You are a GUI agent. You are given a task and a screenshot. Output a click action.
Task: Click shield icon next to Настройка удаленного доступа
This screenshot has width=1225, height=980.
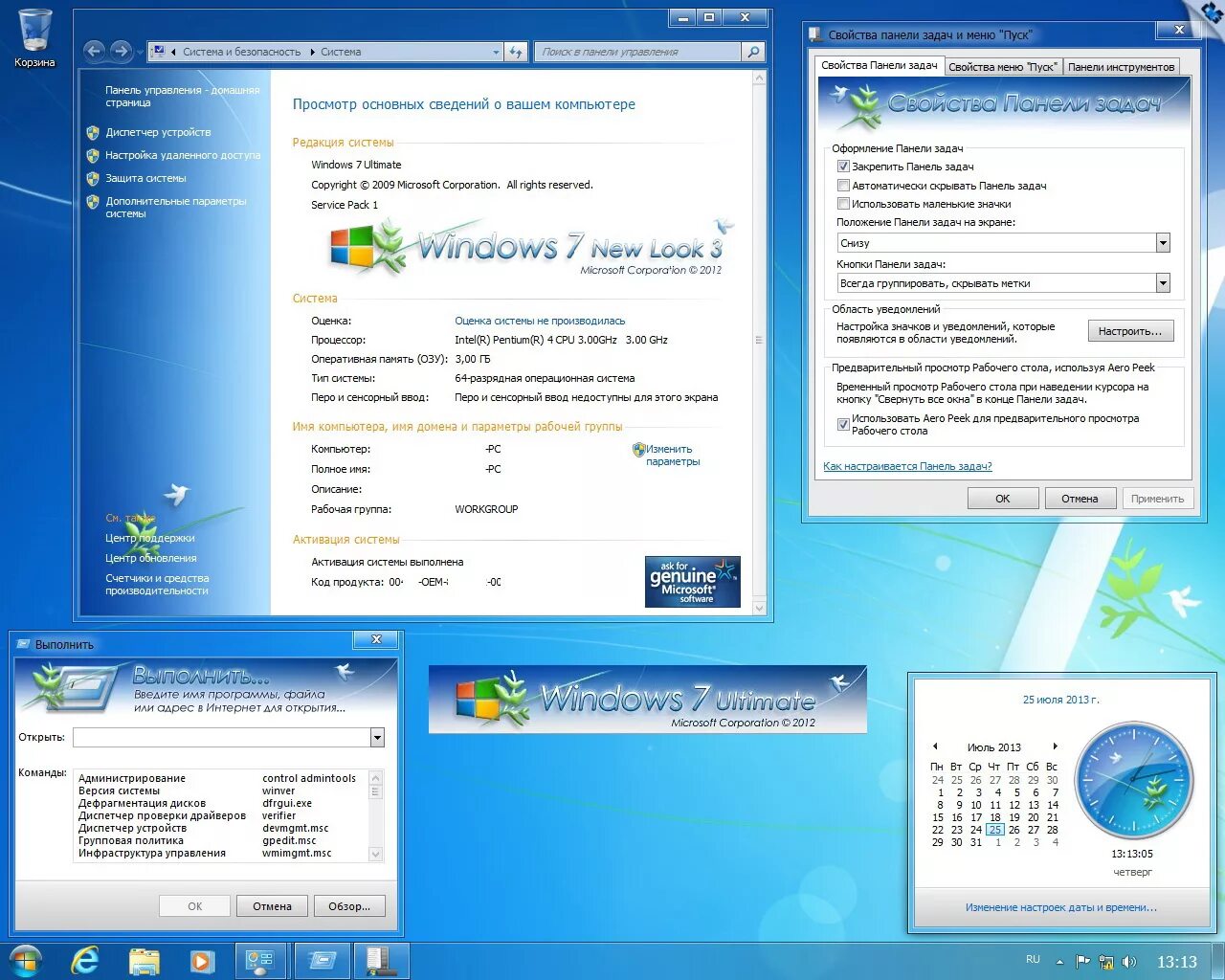(93, 155)
